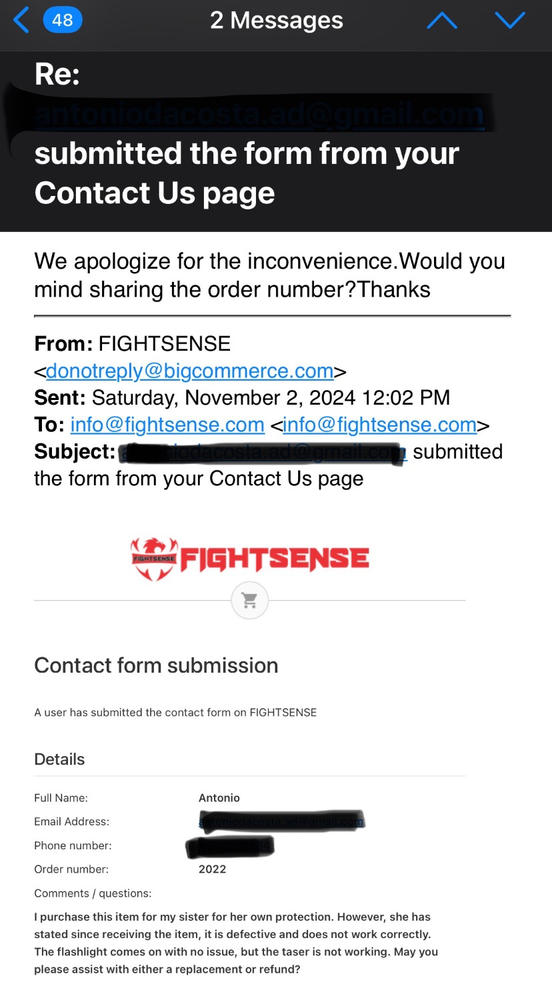Go to the previous message with up arrow
Viewport: 552px width, 1000px height.
pos(442,21)
